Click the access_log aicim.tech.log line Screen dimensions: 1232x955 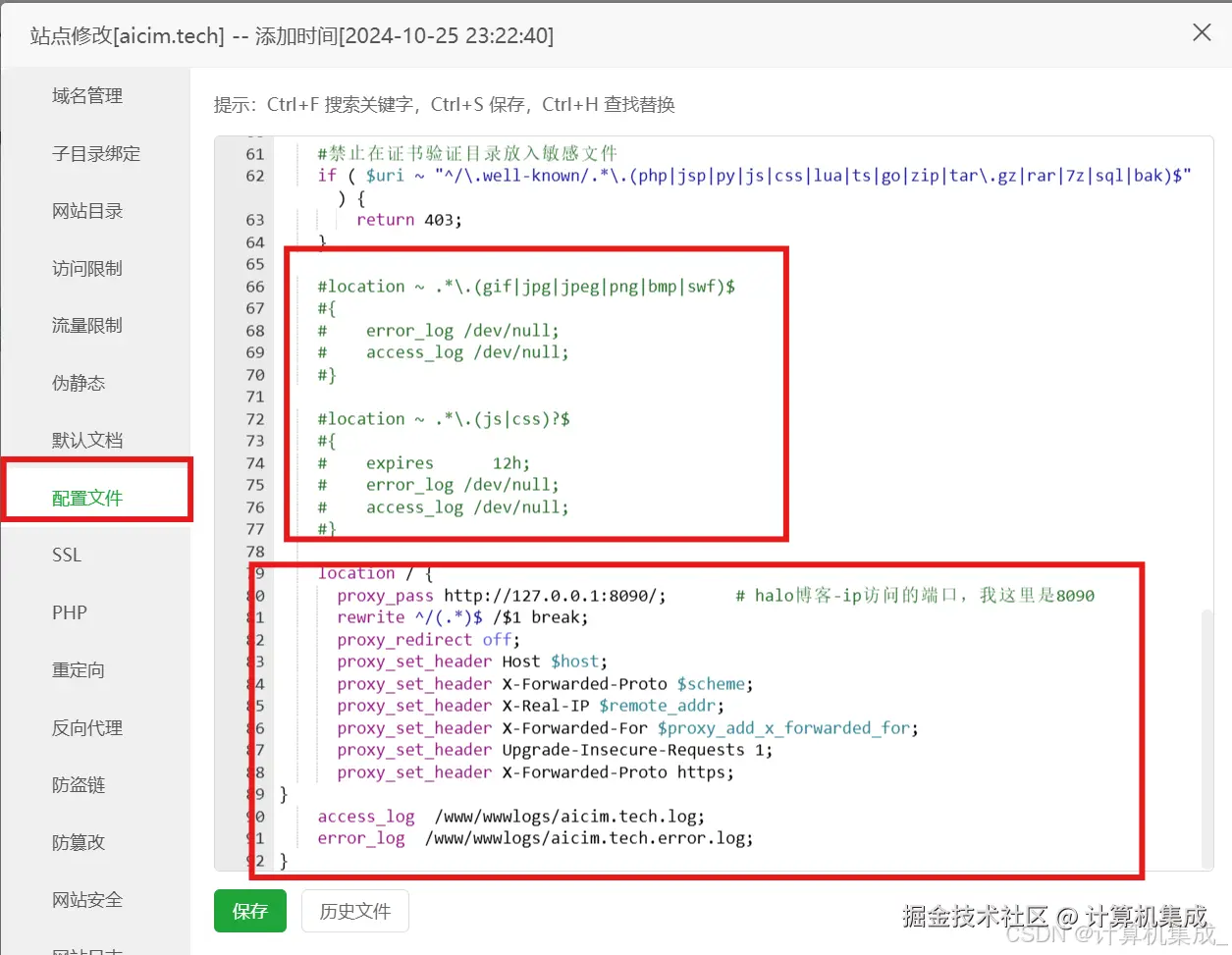[510, 817]
